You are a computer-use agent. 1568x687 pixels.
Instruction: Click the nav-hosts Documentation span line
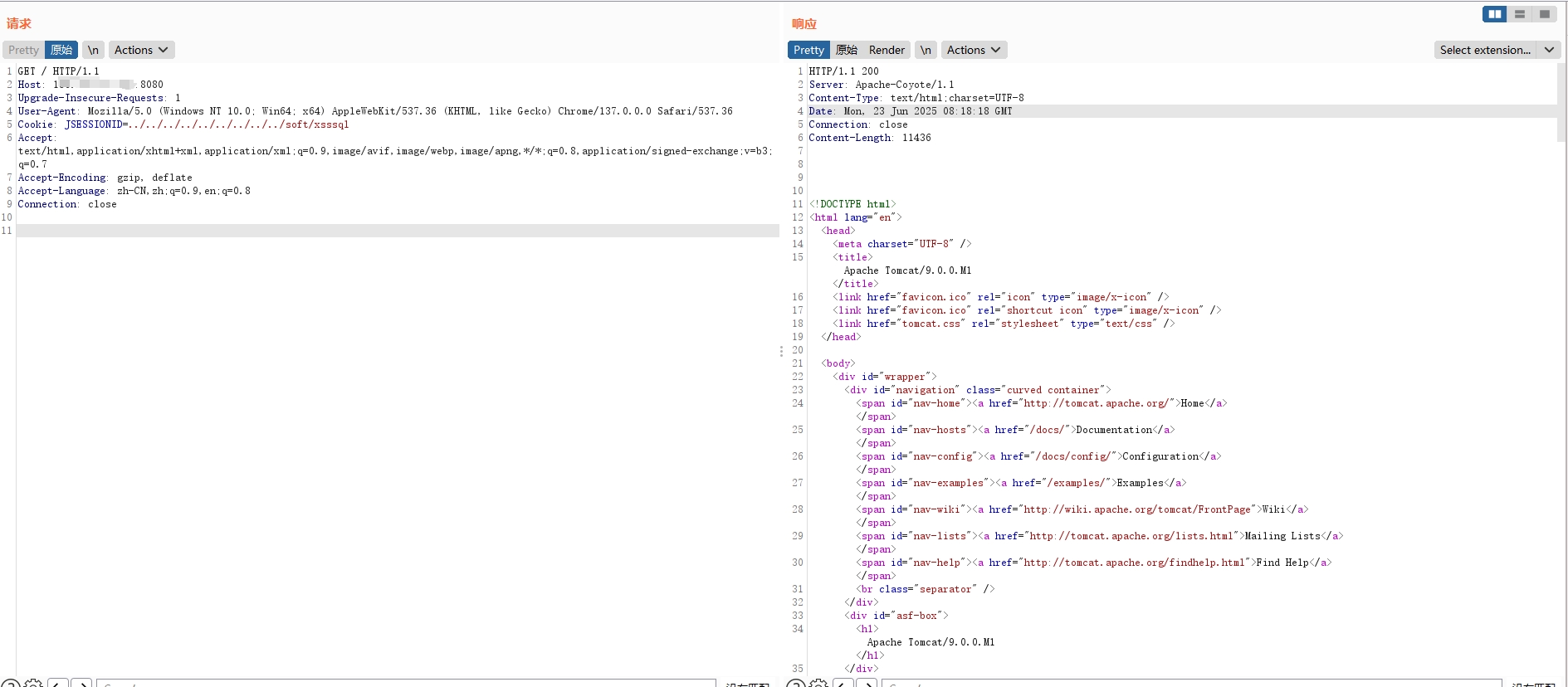click(x=1015, y=430)
